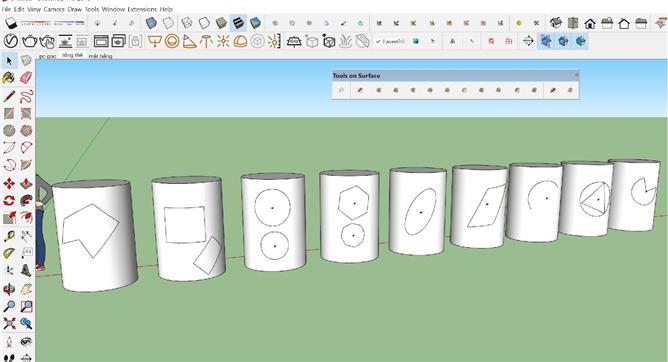Enable Monochrome face style
The height and width of the screenshot is (362, 668).
[x=255, y=23]
